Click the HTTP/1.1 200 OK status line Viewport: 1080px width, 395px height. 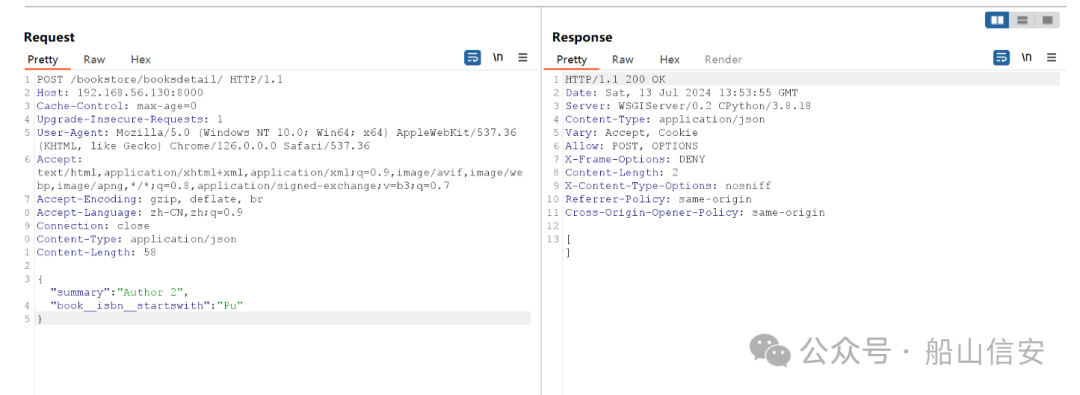[616, 79]
